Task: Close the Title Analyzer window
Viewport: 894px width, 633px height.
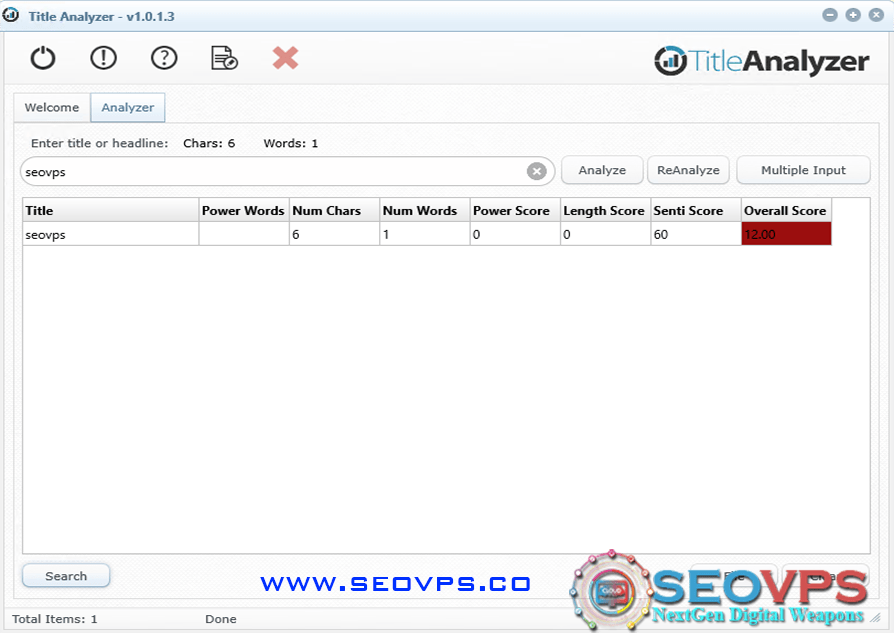Action: (876, 15)
